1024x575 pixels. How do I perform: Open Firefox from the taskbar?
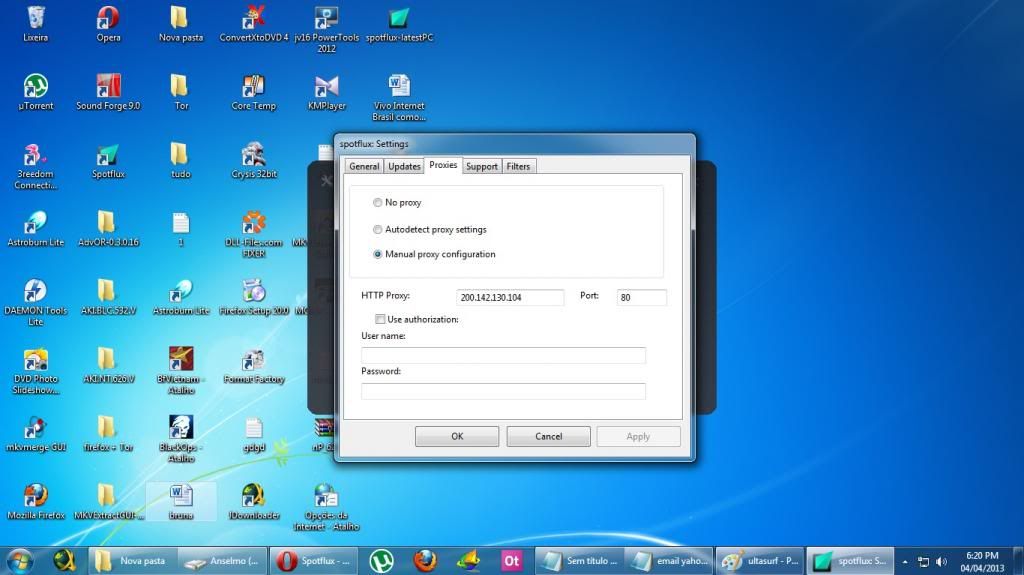click(x=425, y=561)
